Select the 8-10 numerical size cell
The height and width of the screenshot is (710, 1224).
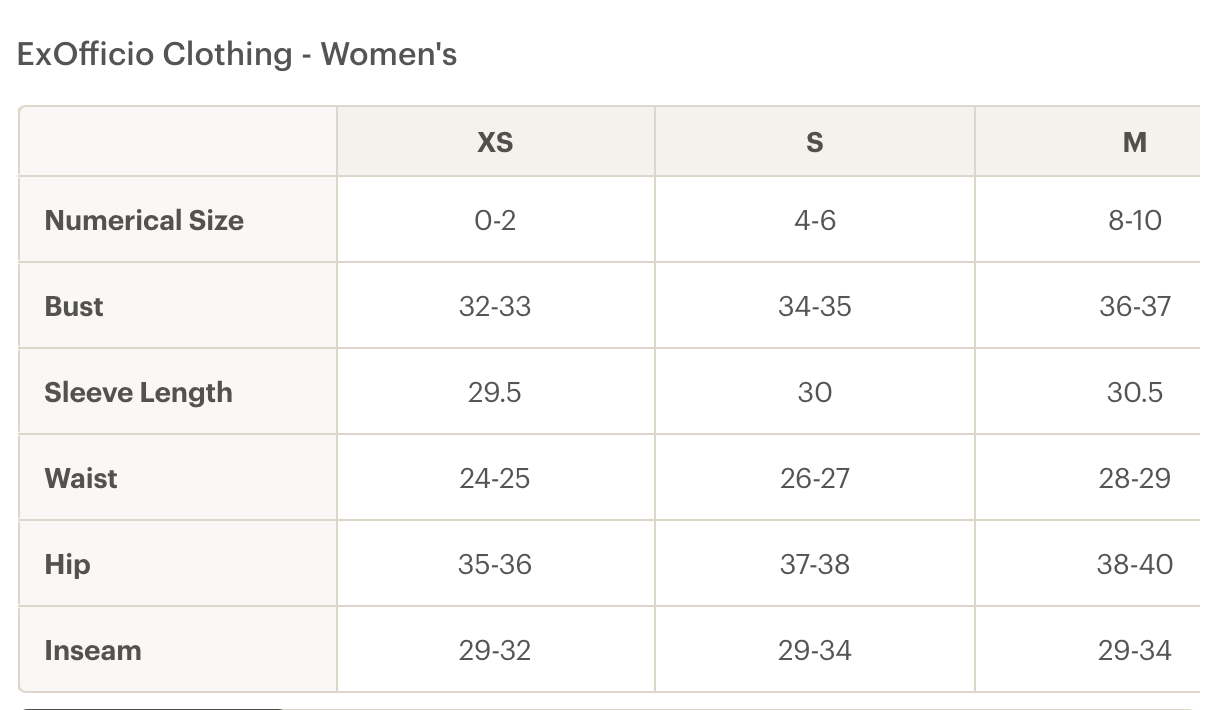click(1134, 220)
